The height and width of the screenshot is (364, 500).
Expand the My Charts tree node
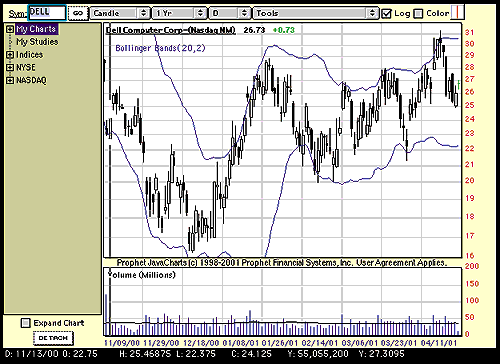coord(10,29)
